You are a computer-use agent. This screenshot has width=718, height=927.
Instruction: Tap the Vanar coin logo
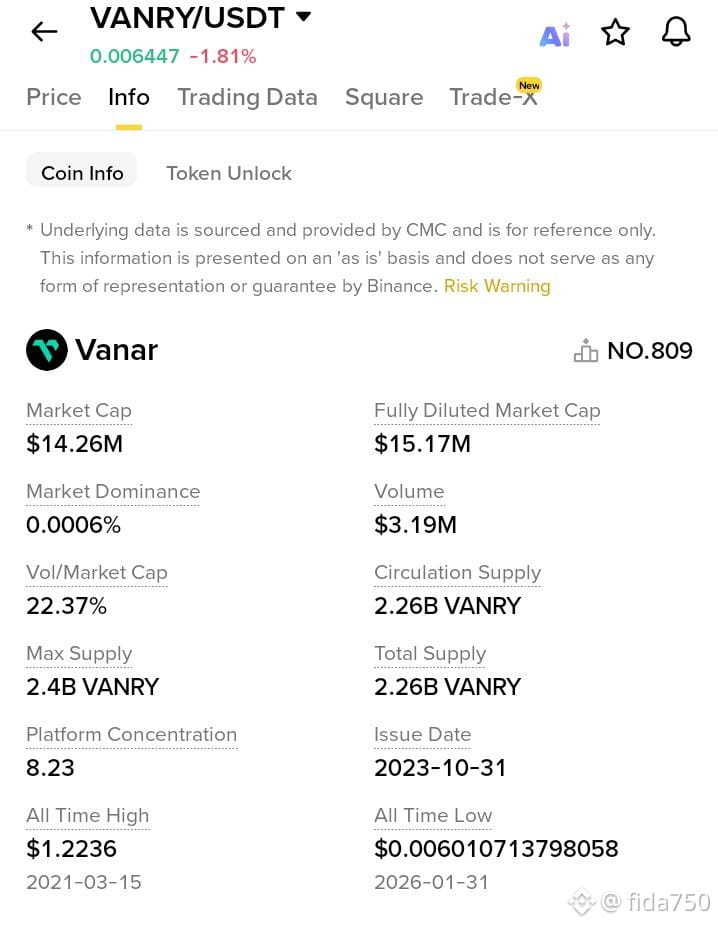pyautogui.click(x=47, y=350)
